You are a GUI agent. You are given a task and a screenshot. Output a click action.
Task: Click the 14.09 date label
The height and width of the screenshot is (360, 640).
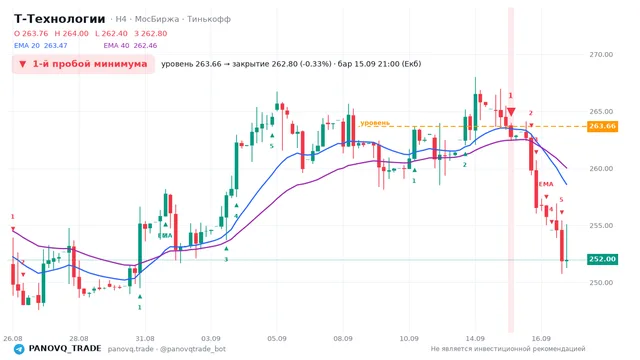click(x=475, y=338)
